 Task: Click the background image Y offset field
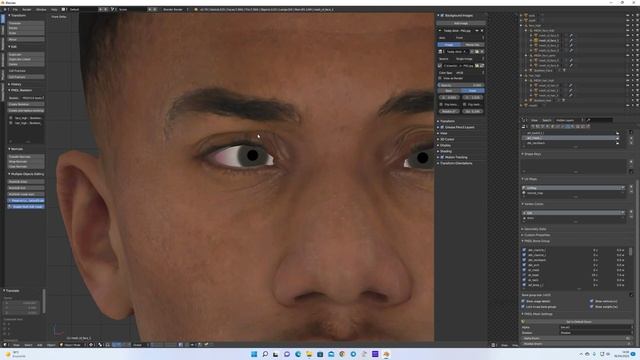pos(473,98)
